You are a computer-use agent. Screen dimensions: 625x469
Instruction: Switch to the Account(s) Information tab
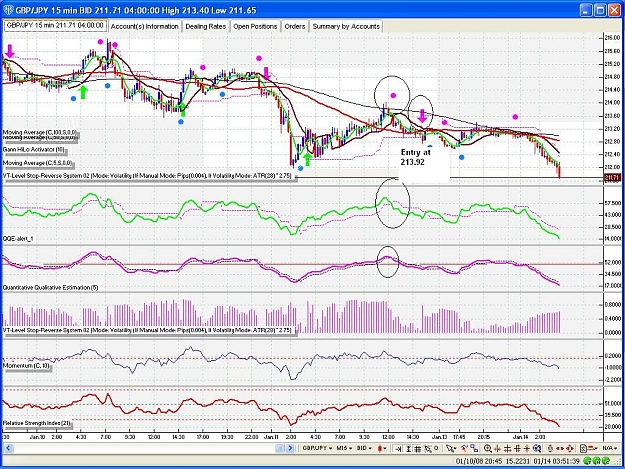[x=144, y=27]
